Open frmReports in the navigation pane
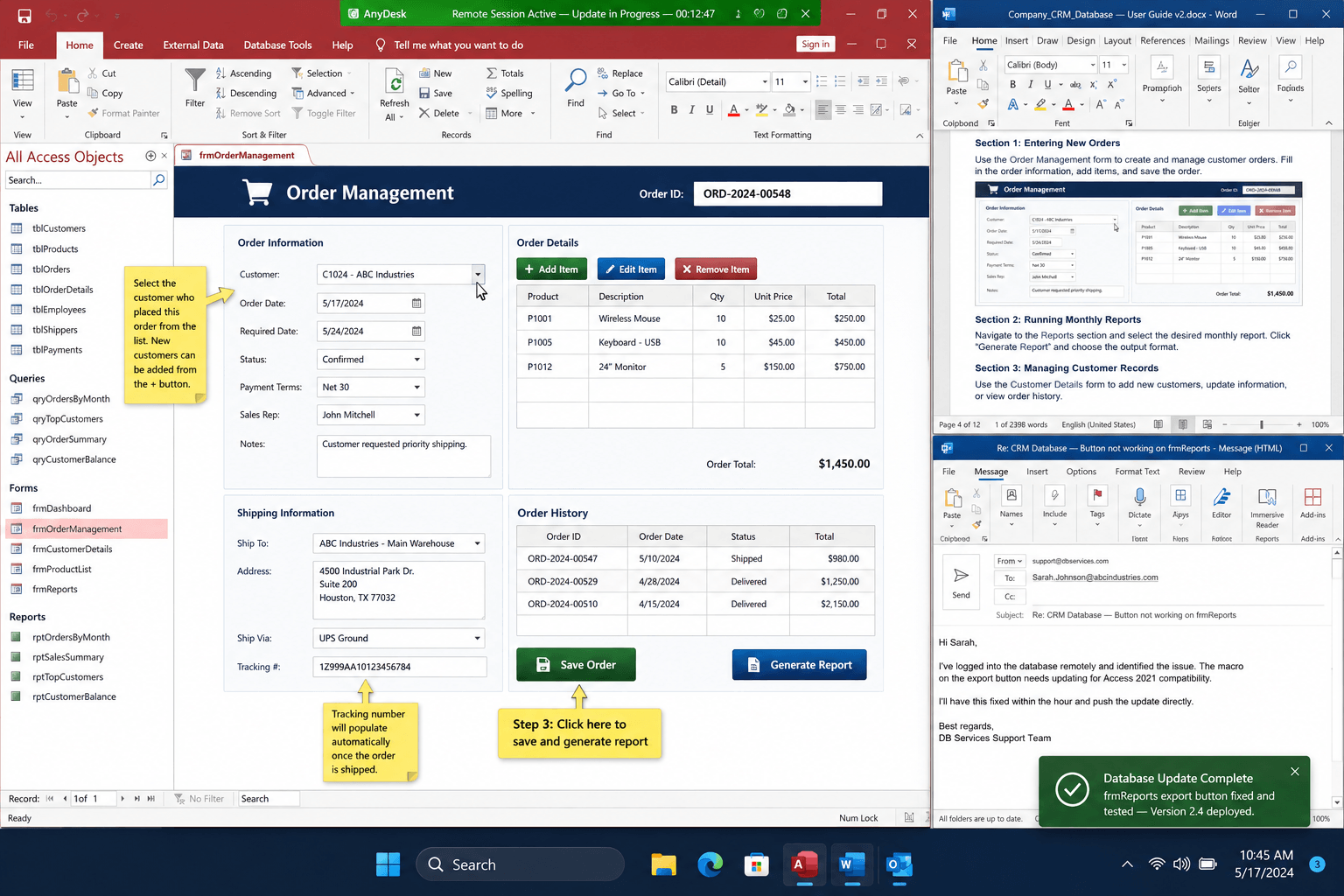The width and height of the screenshot is (1344, 896). tap(55, 590)
